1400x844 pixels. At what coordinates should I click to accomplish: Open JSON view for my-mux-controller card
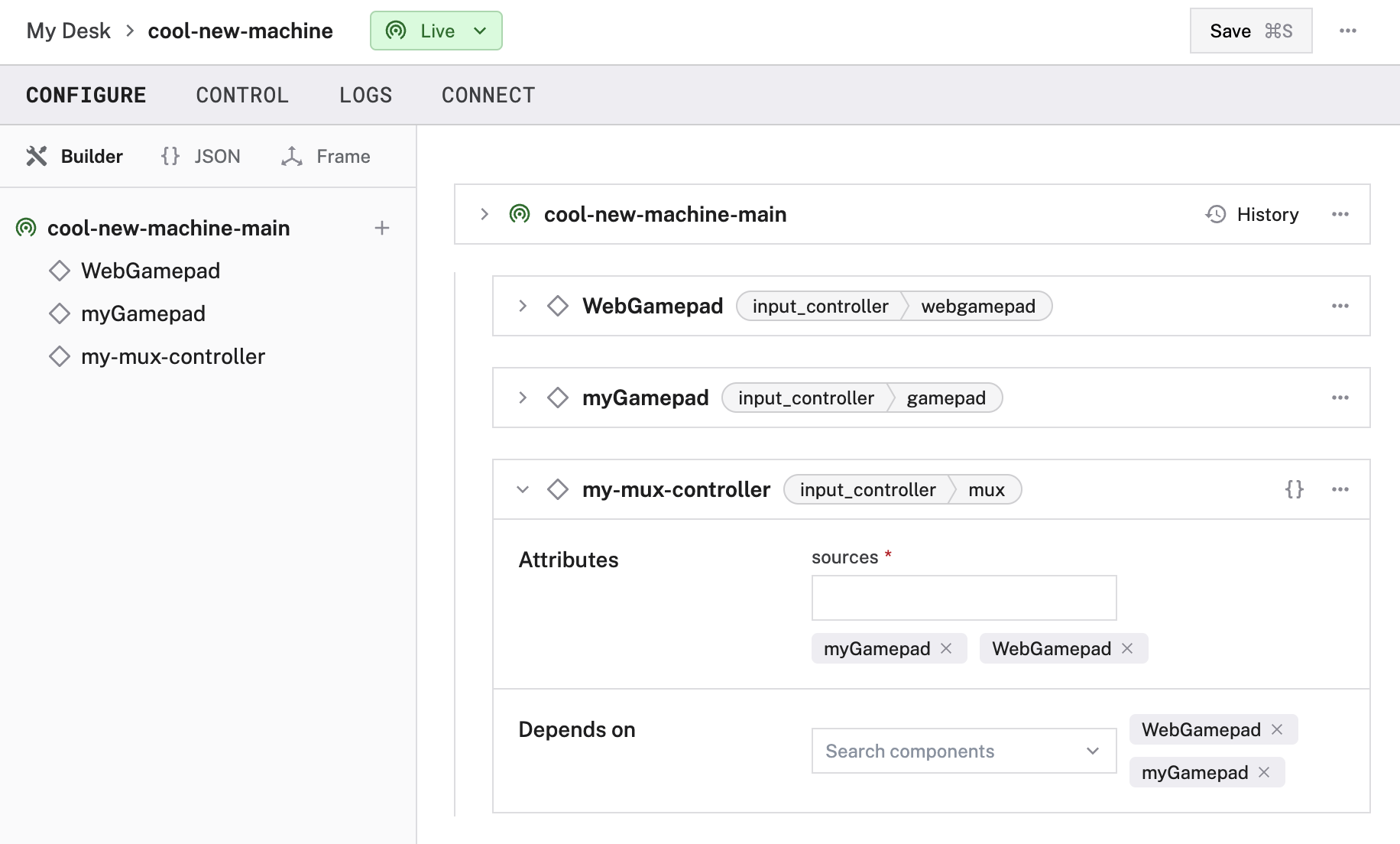click(x=1294, y=489)
